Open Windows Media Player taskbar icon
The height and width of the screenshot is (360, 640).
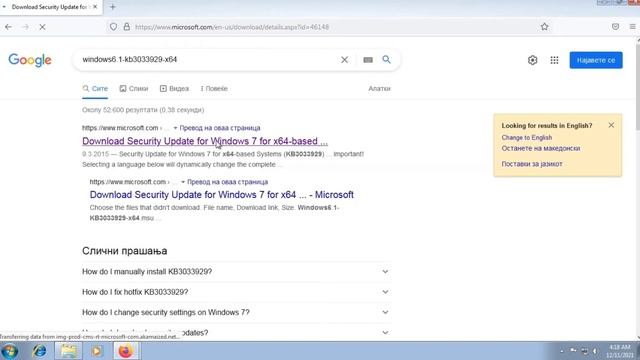pyautogui.click(x=97, y=351)
